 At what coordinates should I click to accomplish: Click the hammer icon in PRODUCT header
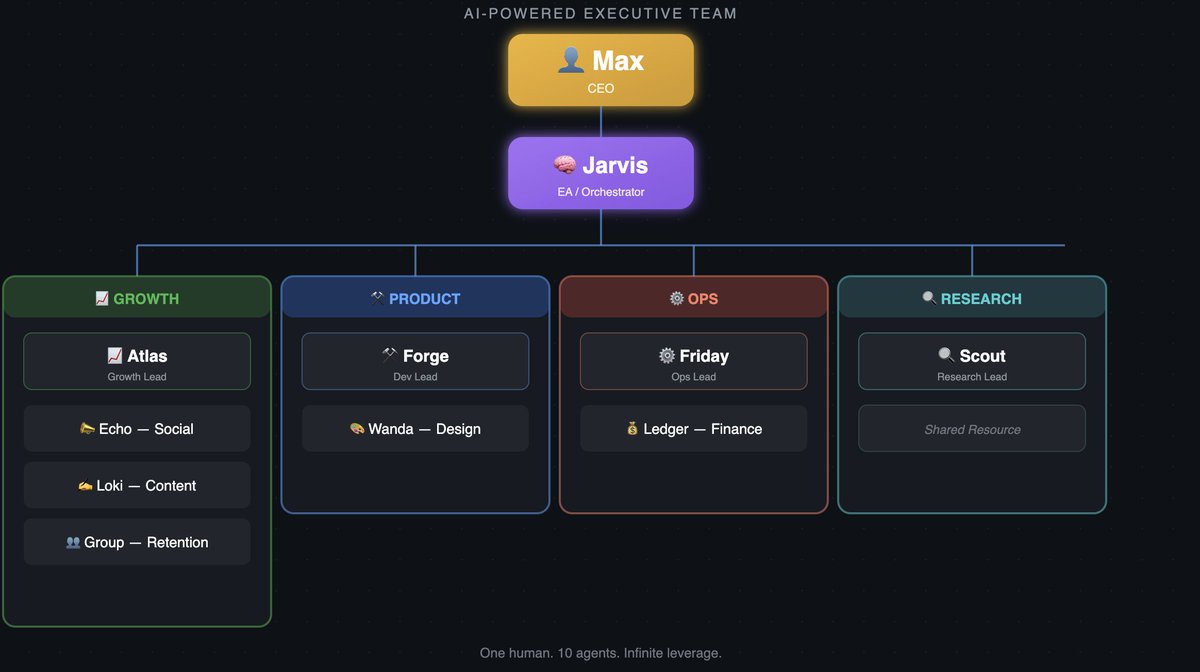[x=377, y=298]
